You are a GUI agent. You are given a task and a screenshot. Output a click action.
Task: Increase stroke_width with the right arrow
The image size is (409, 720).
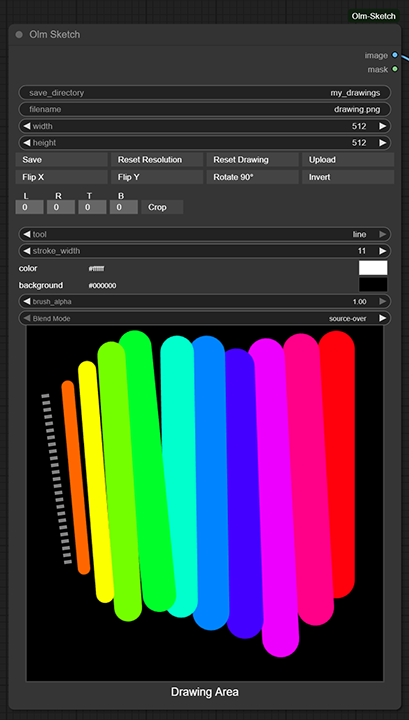pos(382,251)
